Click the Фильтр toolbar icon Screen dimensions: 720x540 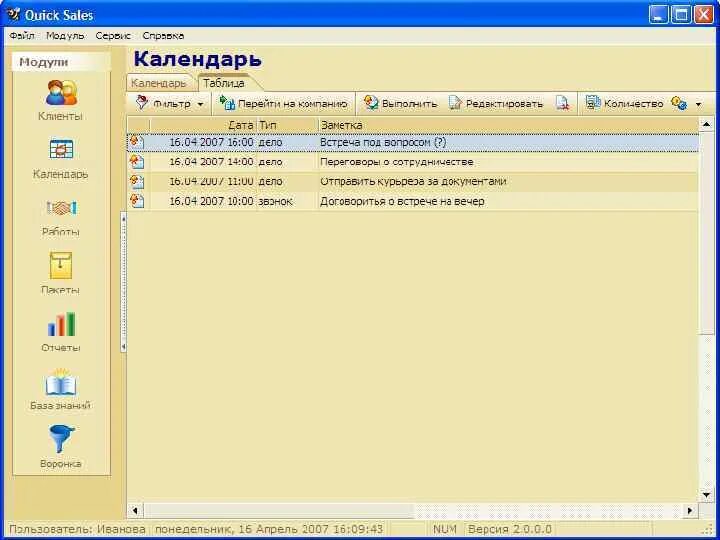142,103
